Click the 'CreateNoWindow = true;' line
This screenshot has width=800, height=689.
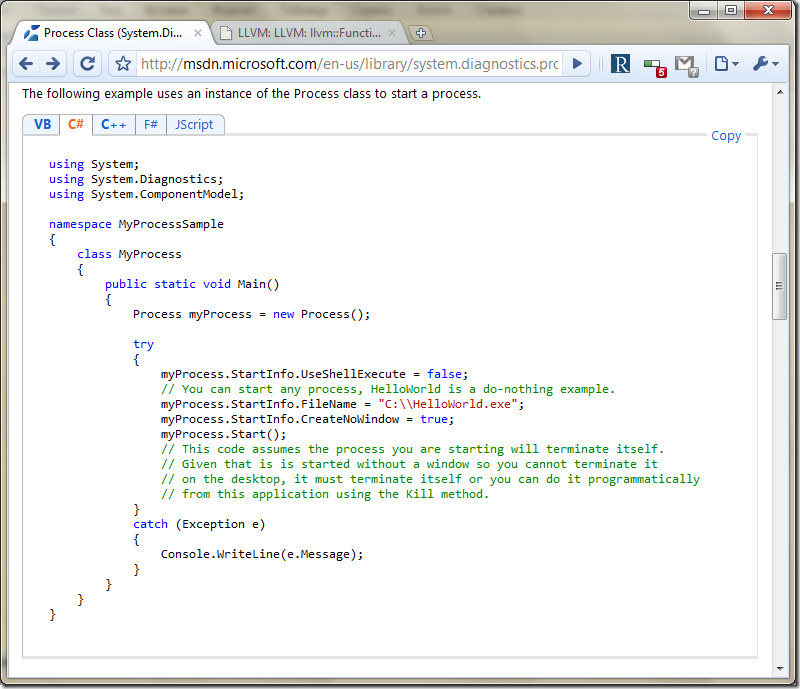tap(307, 419)
